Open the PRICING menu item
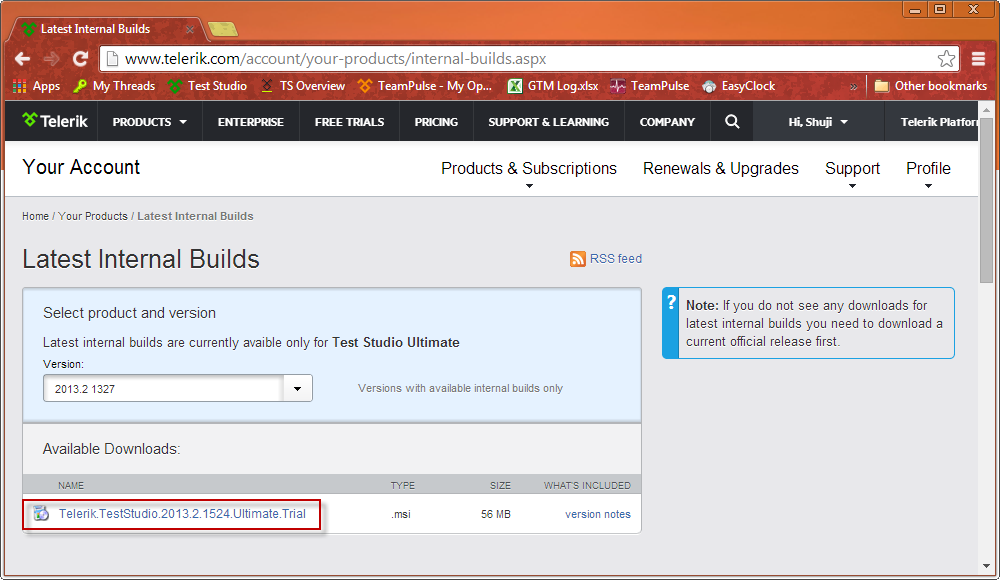 (x=436, y=122)
